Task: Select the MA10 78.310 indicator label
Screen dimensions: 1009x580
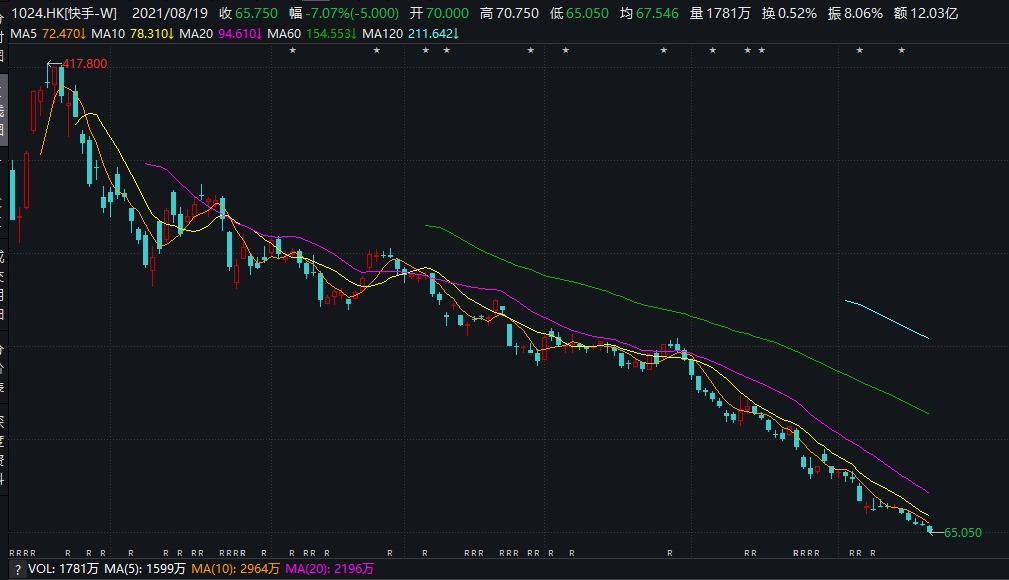Action: pos(133,33)
